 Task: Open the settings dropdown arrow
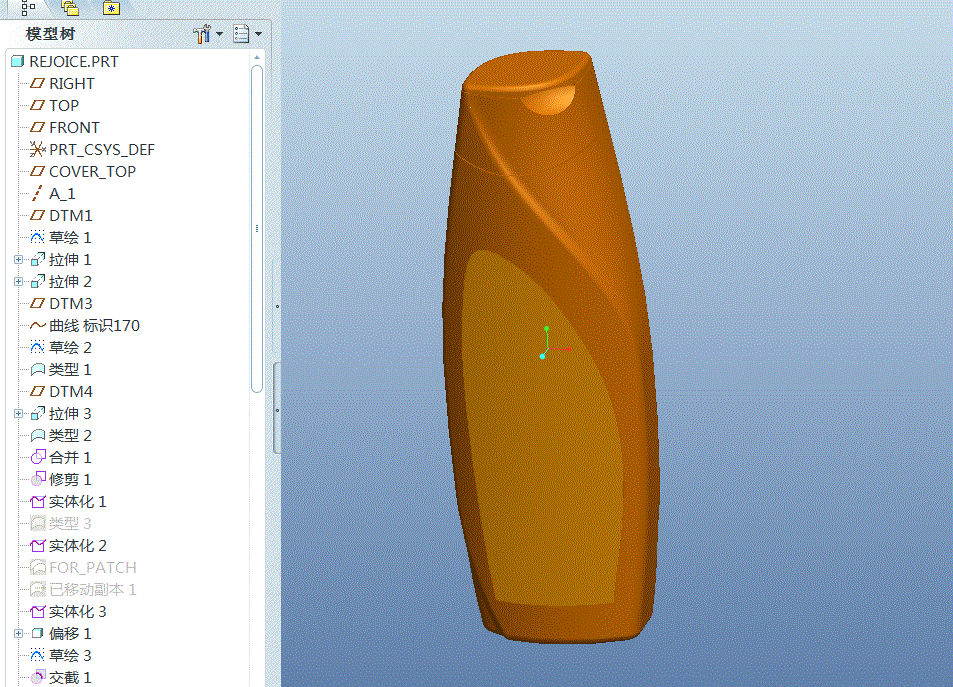(x=219, y=34)
